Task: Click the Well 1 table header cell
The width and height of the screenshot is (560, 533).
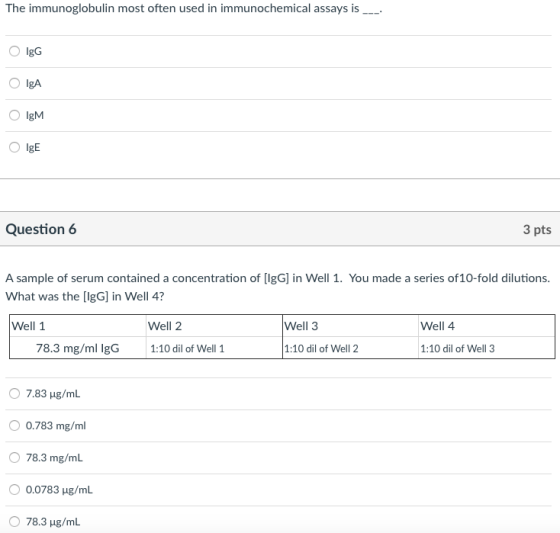Action: (78, 326)
